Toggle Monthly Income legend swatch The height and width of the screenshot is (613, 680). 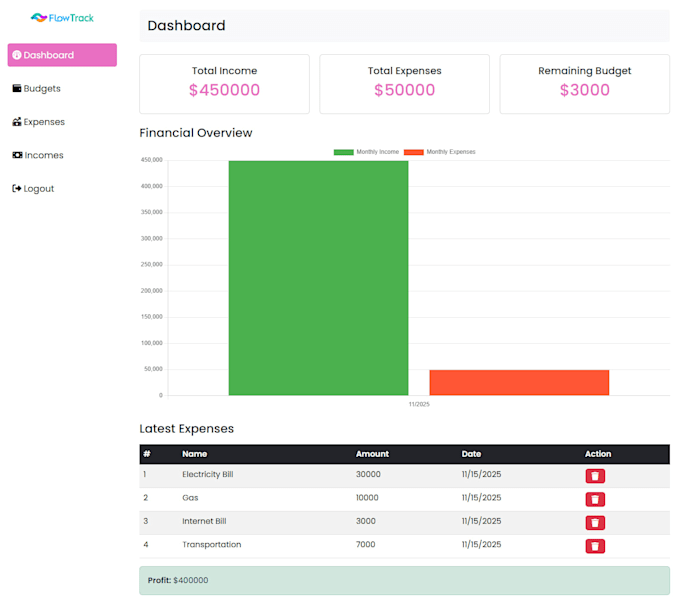pos(343,152)
